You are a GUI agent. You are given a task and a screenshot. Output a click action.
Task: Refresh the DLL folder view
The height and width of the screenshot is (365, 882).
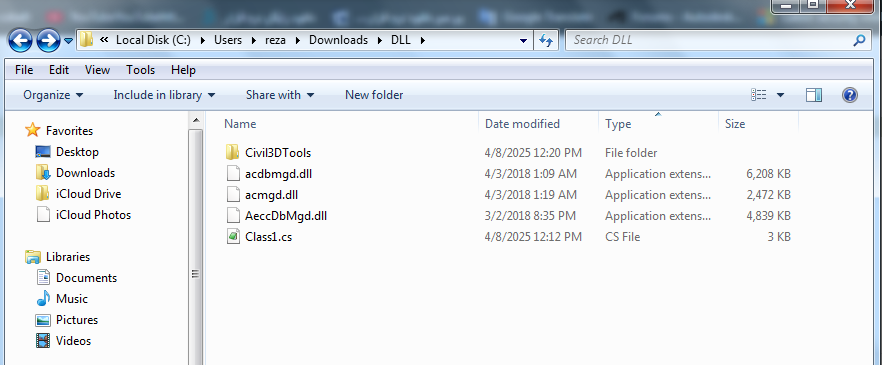click(545, 40)
